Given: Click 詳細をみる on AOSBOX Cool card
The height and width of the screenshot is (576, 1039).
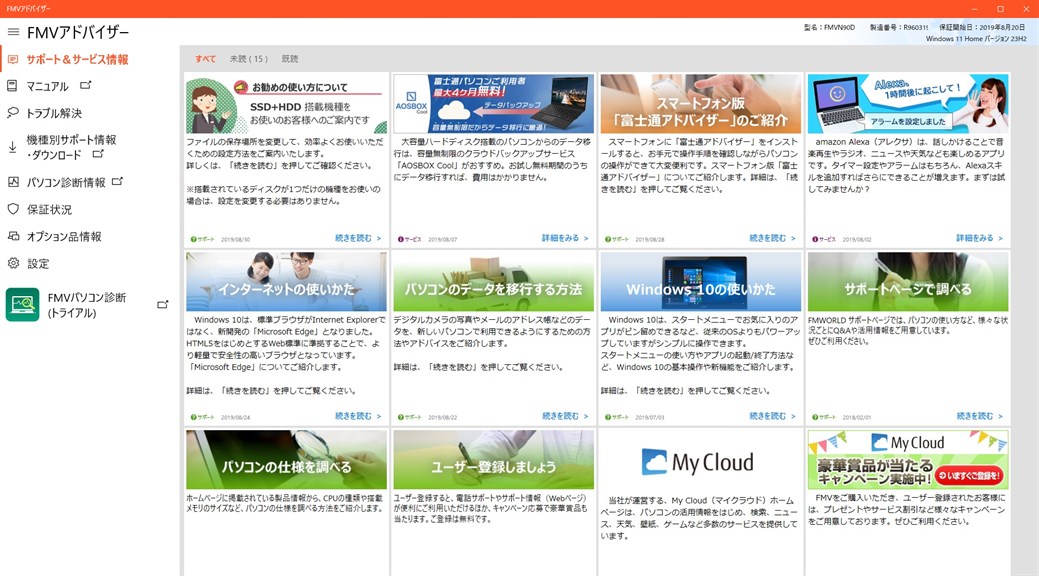Looking at the screenshot, I should pyautogui.click(x=565, y=238).
